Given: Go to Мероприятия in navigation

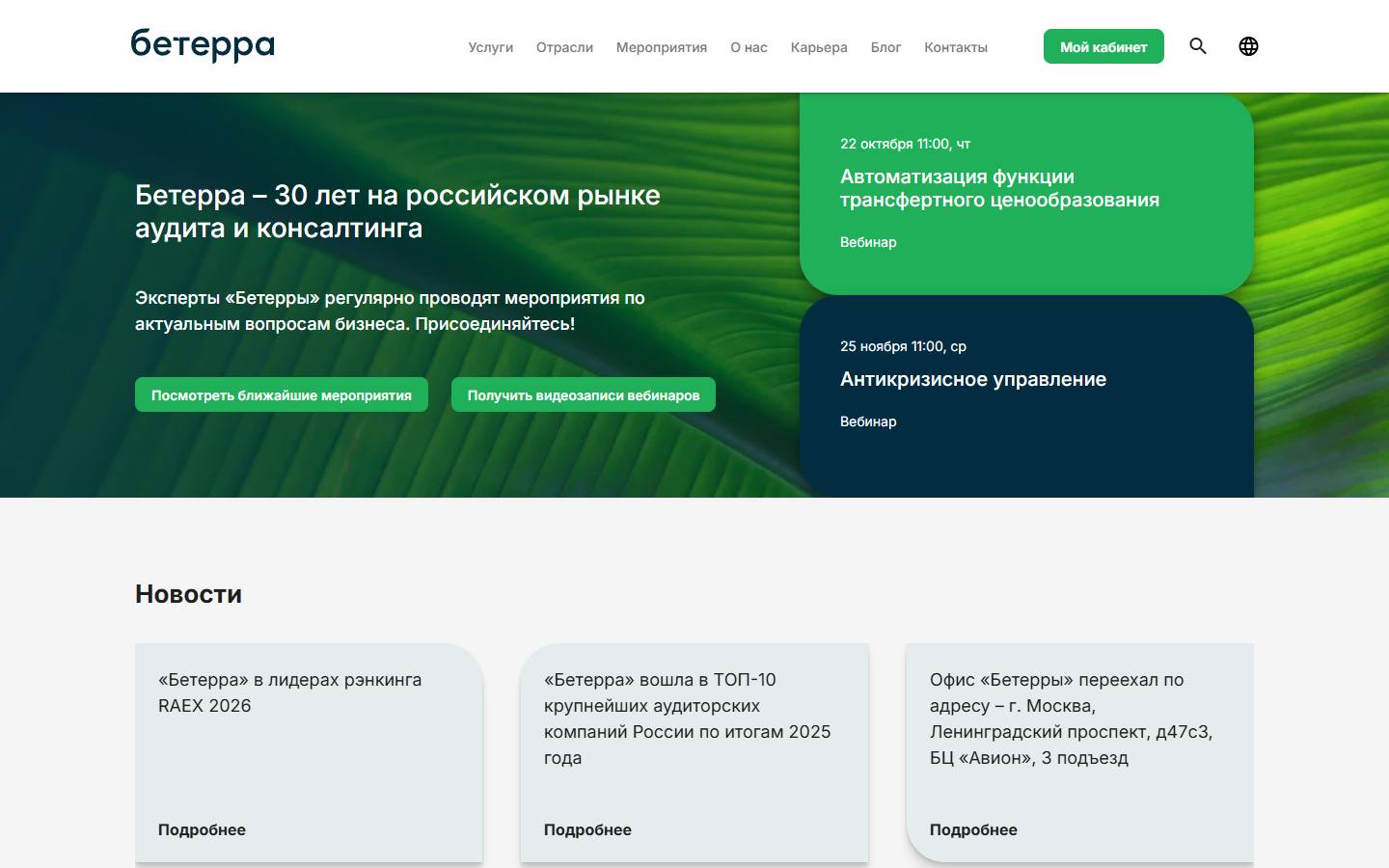Looking at the screenshot, I should (662, 47).
